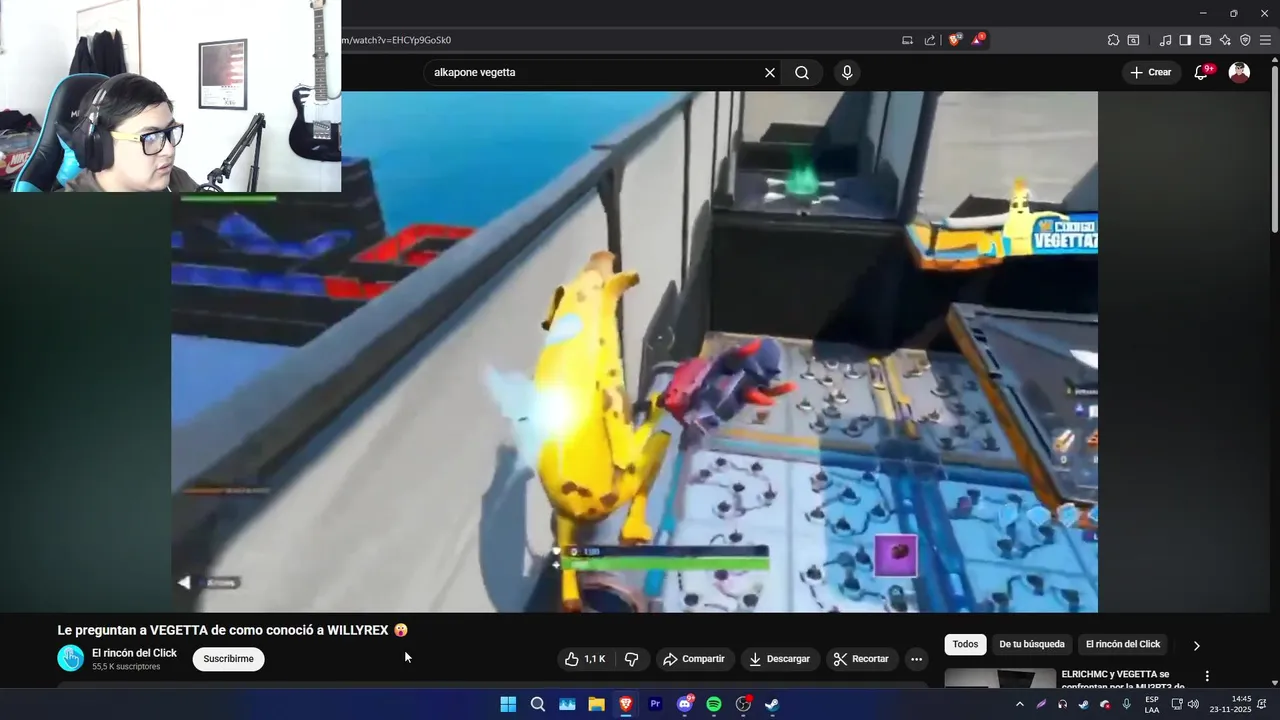Open the media control music note icon
This screenshot has height=720, width=1280.
1165,40
